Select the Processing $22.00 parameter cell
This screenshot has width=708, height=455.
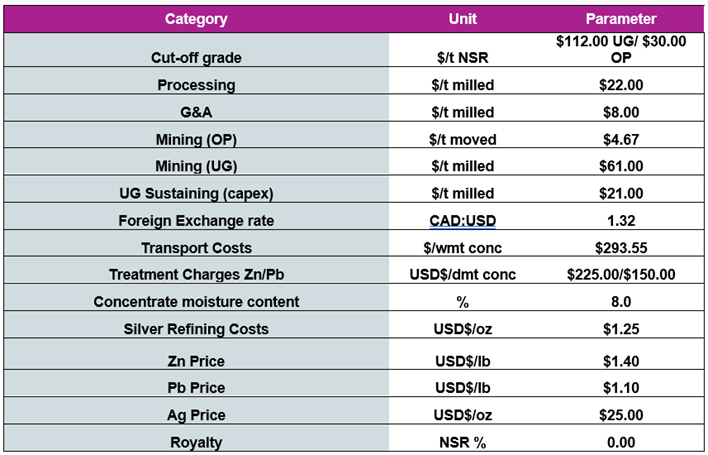(x=620, y=85)
